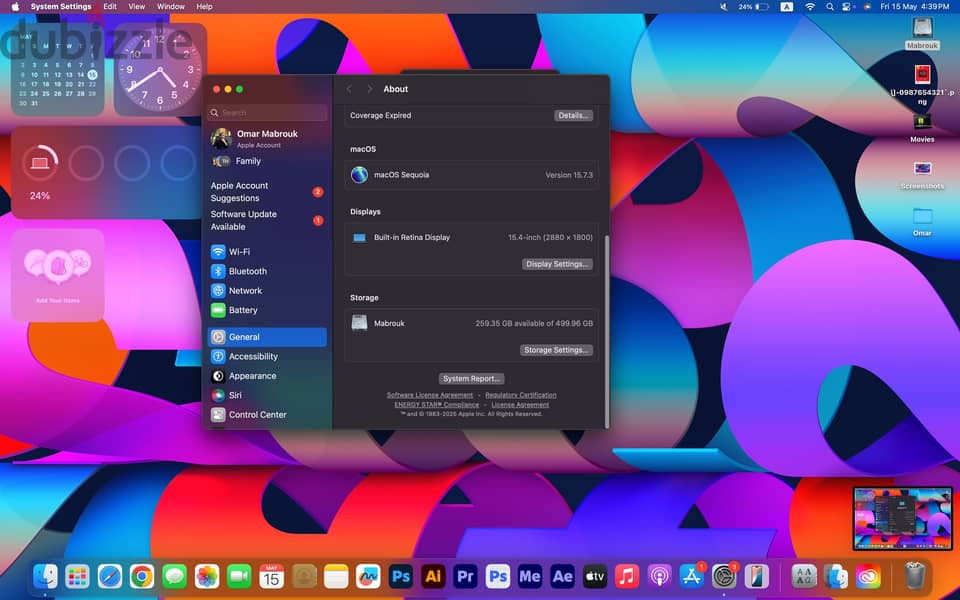Open the System Settings menu

click(61, 7)
